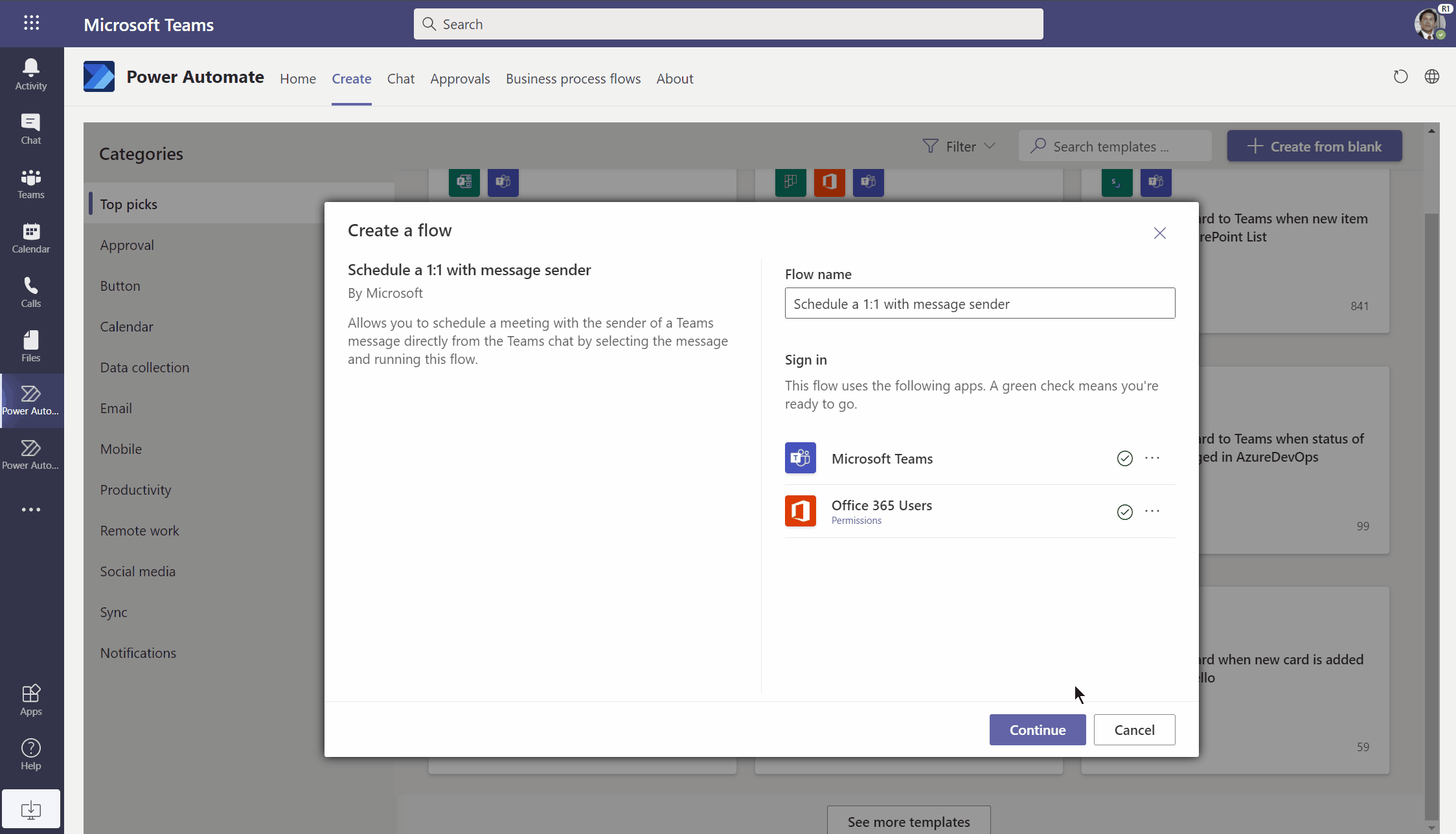
Task: Open the Apps store icon
Action: point(31,699)
